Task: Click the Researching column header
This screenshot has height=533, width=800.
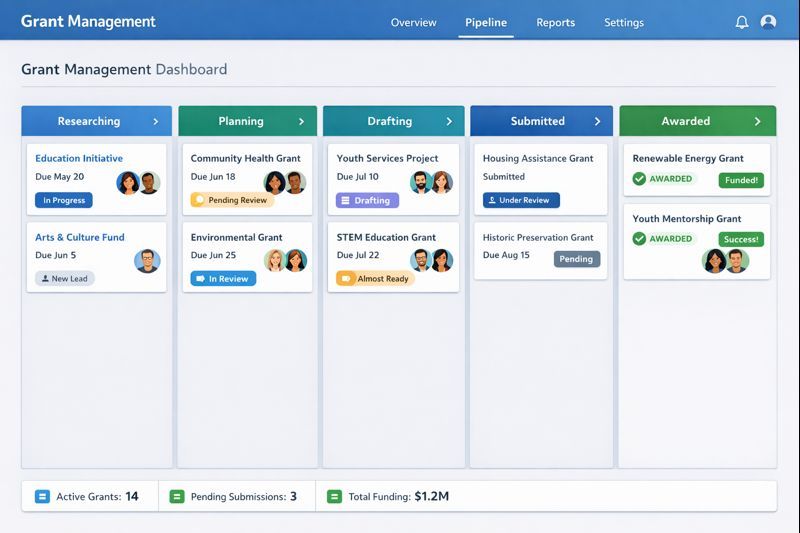Action: [x=96, y=121]
